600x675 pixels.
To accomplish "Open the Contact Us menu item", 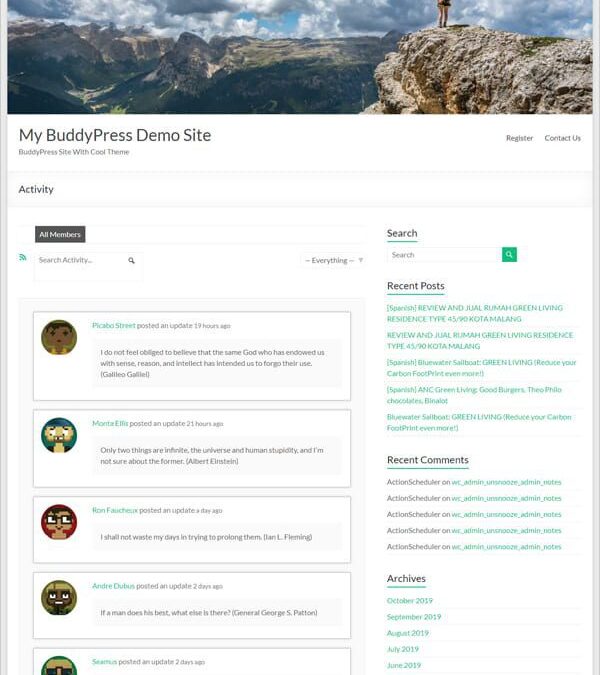I will pos(563,138).
